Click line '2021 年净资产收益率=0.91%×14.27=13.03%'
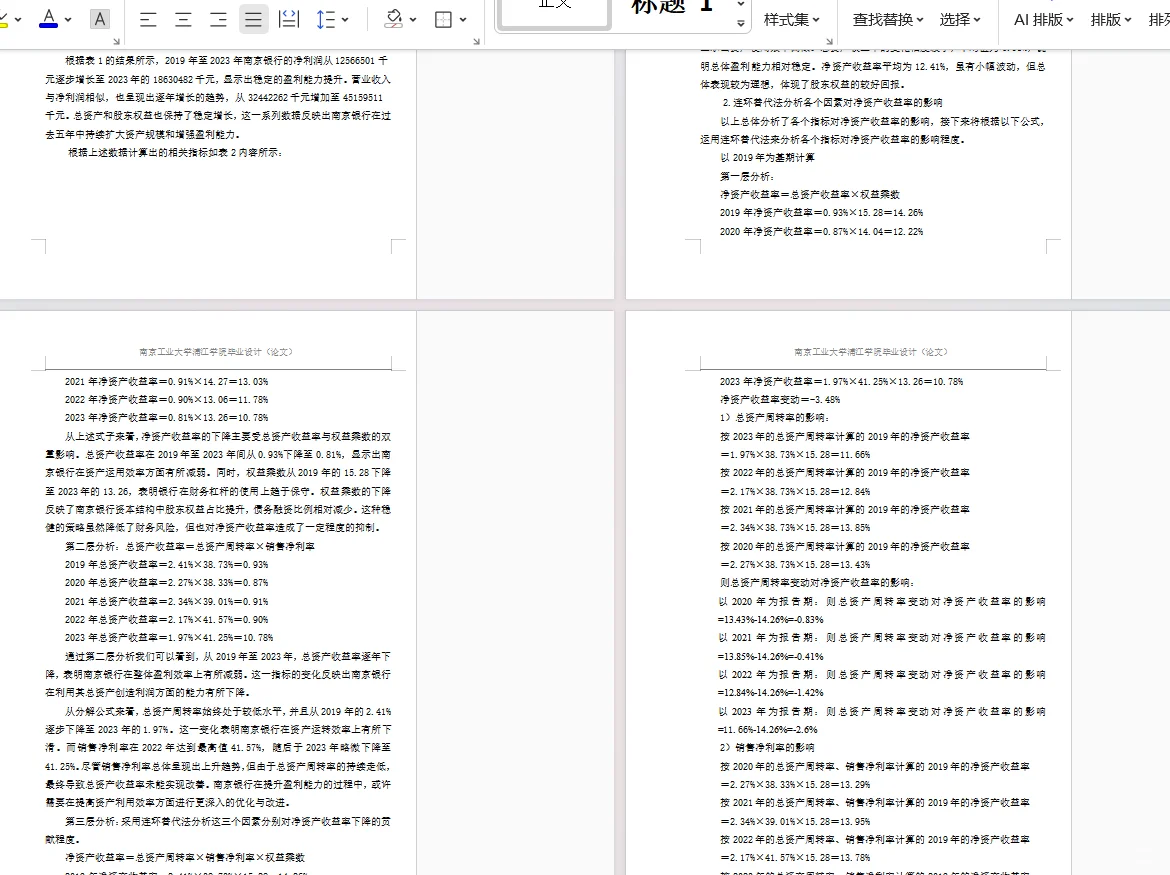 166,381
